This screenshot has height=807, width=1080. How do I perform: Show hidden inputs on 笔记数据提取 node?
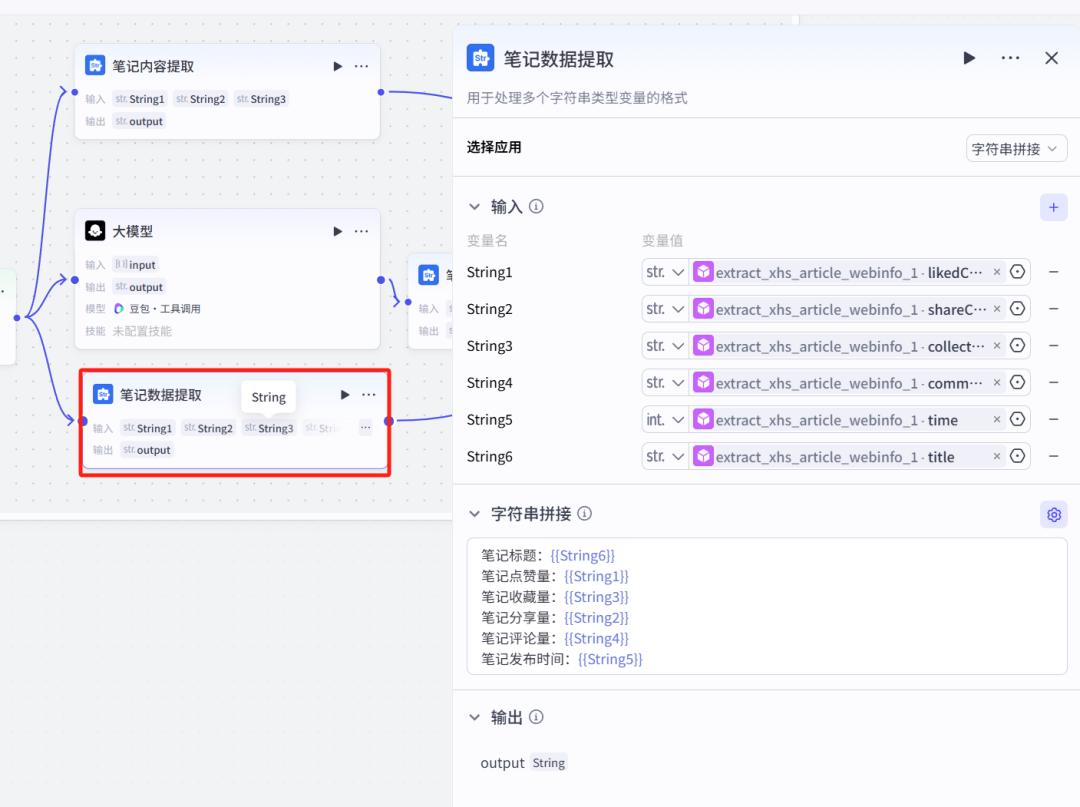(365, 428)
